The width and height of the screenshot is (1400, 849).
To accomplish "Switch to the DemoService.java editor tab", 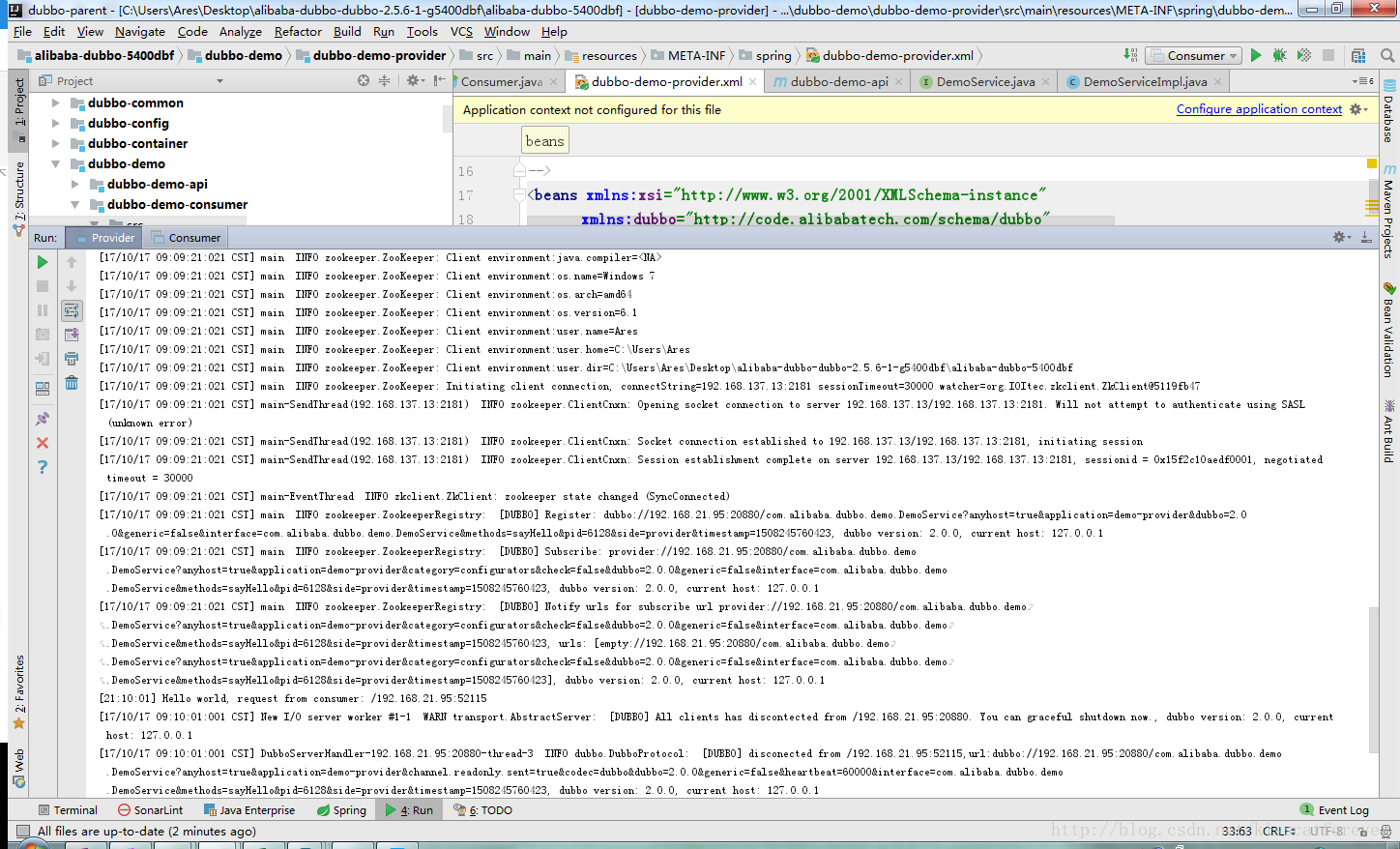I will pos(985,81).
